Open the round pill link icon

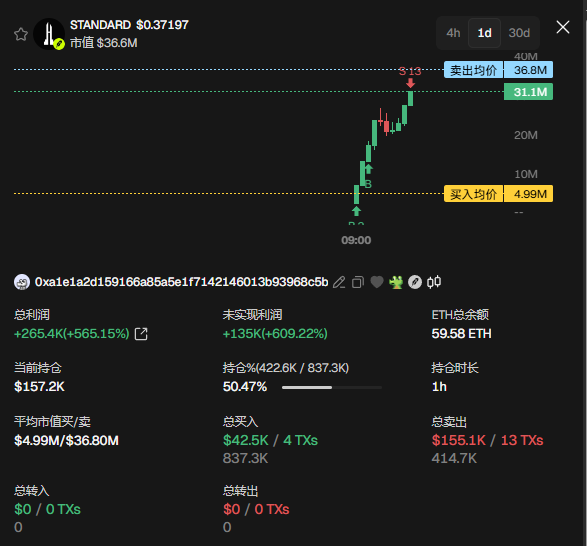click(415, 282)
